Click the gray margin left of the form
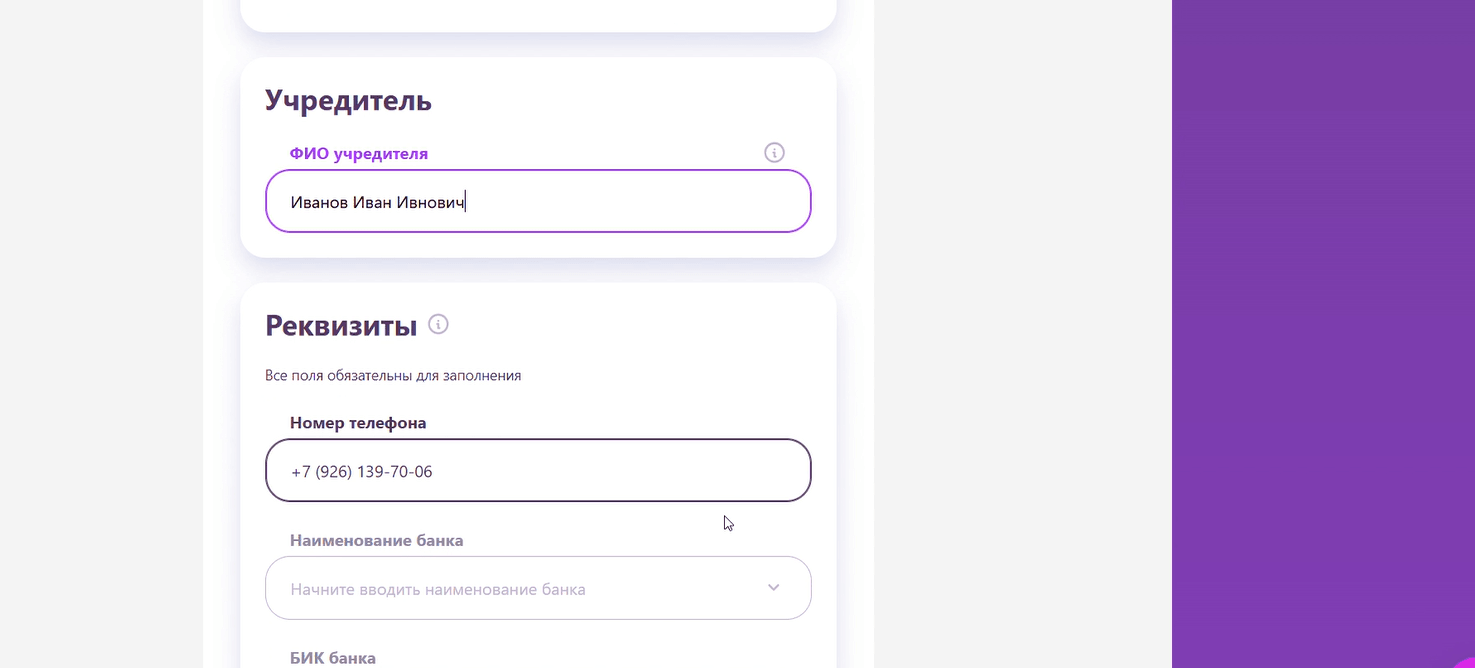 (101, 334)
